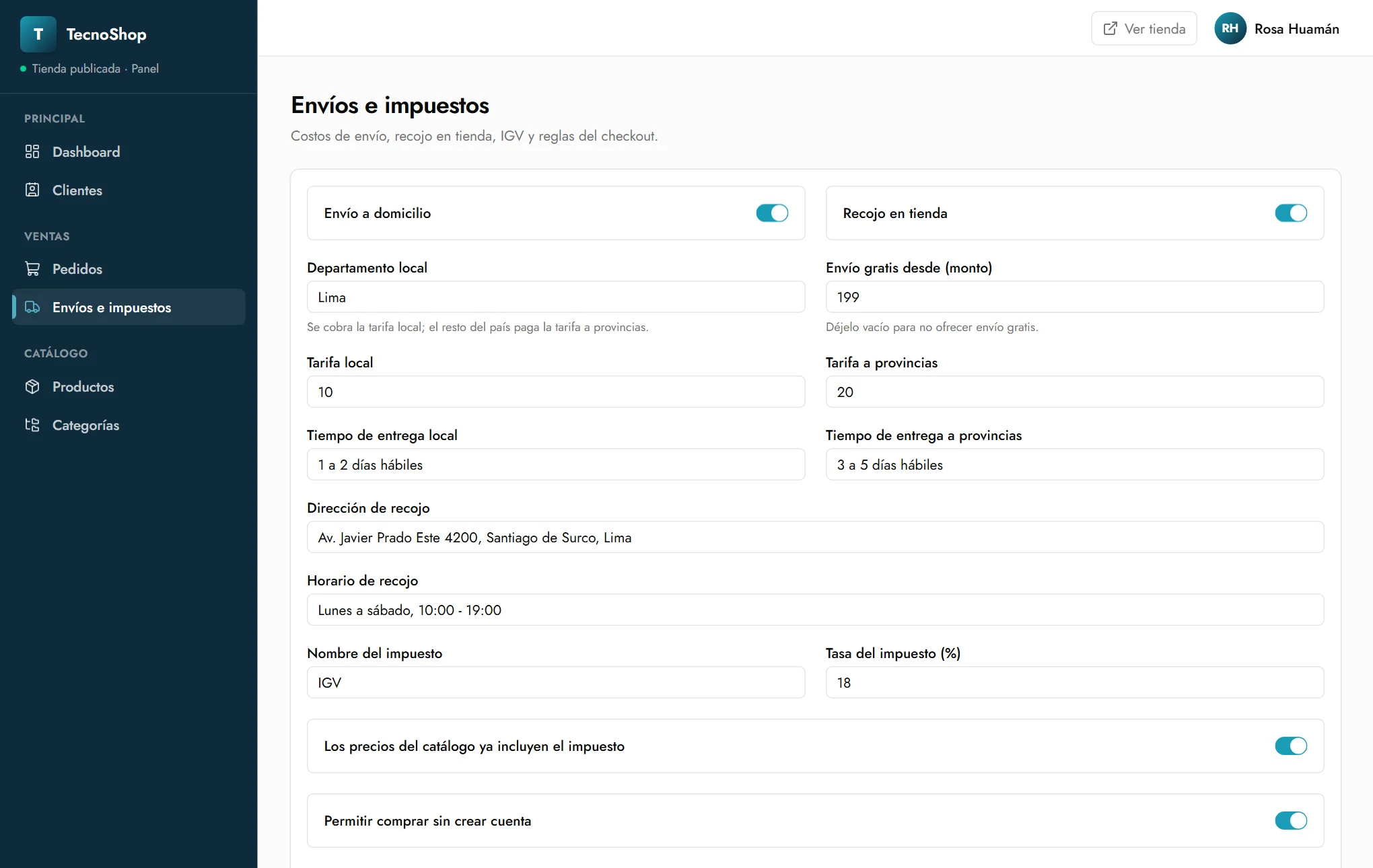This screenshot has height=868, width=1373.
Task: Click the Ver tienda button
Action: (x=1144, y=29)
